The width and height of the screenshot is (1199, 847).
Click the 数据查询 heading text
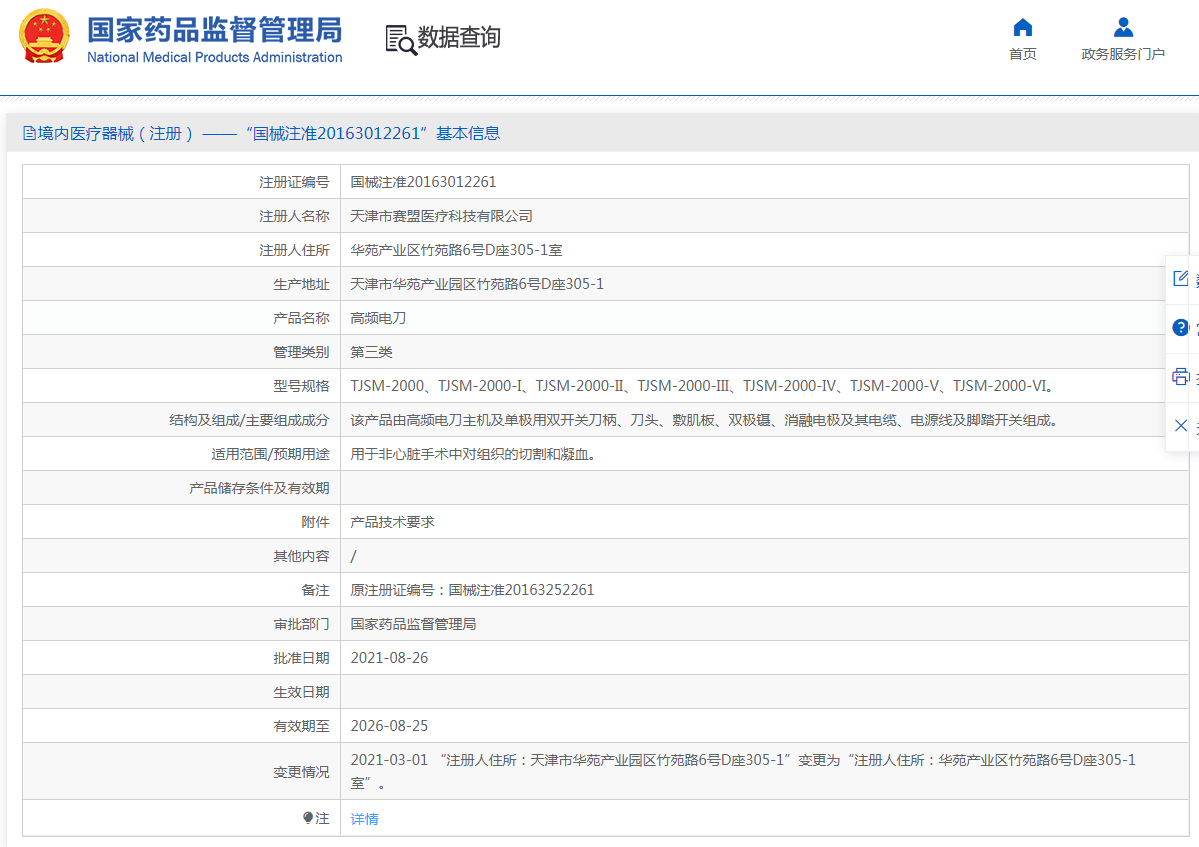pyautogui.click(x=459, y=38)
